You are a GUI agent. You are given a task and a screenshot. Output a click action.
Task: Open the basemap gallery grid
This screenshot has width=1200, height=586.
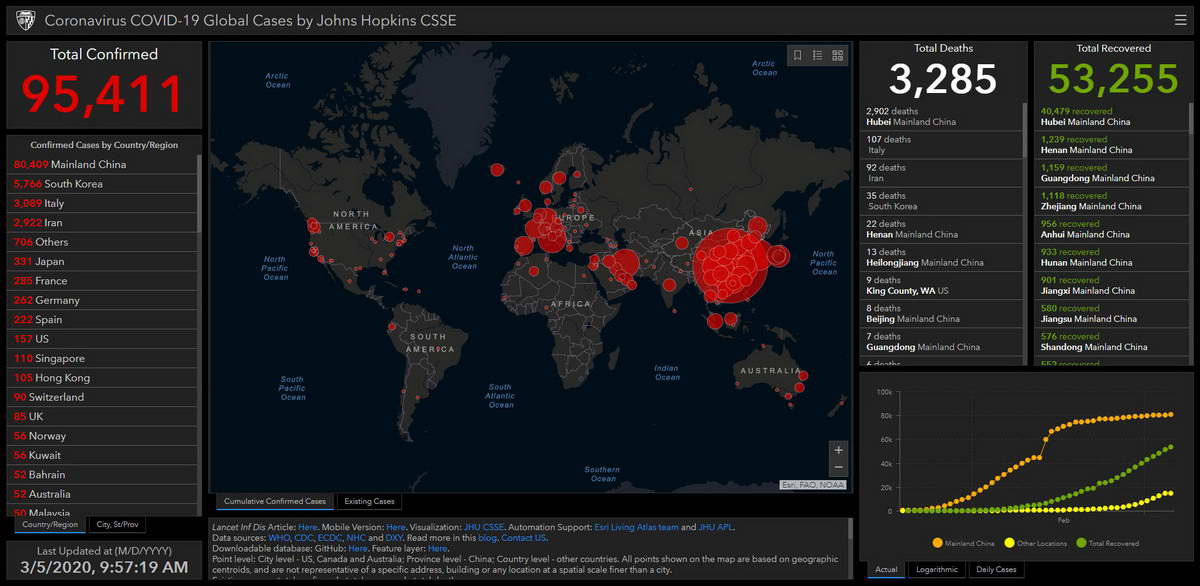838,55
